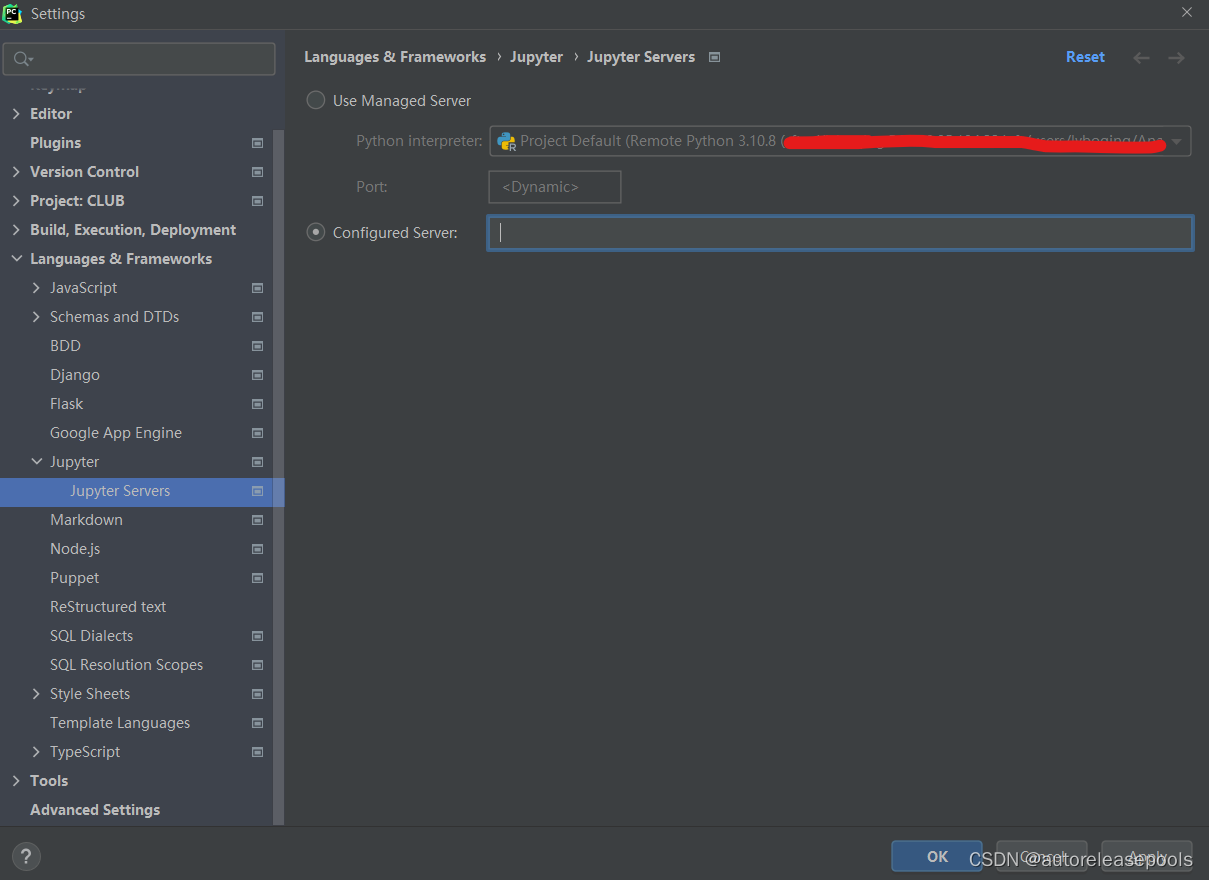This screenshot has height=880, width=1209.
Task: Click the project-level icon beside TypeScript
Action: point(257,752)
